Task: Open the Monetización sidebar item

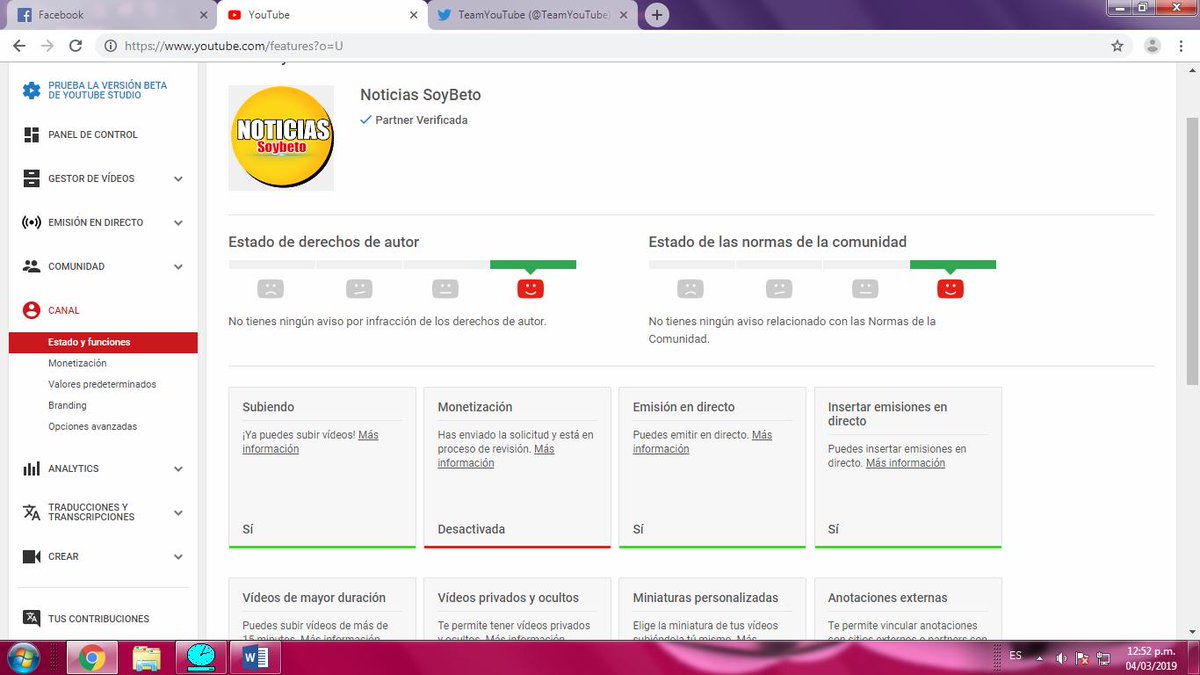Action: [x=77, y=363]
